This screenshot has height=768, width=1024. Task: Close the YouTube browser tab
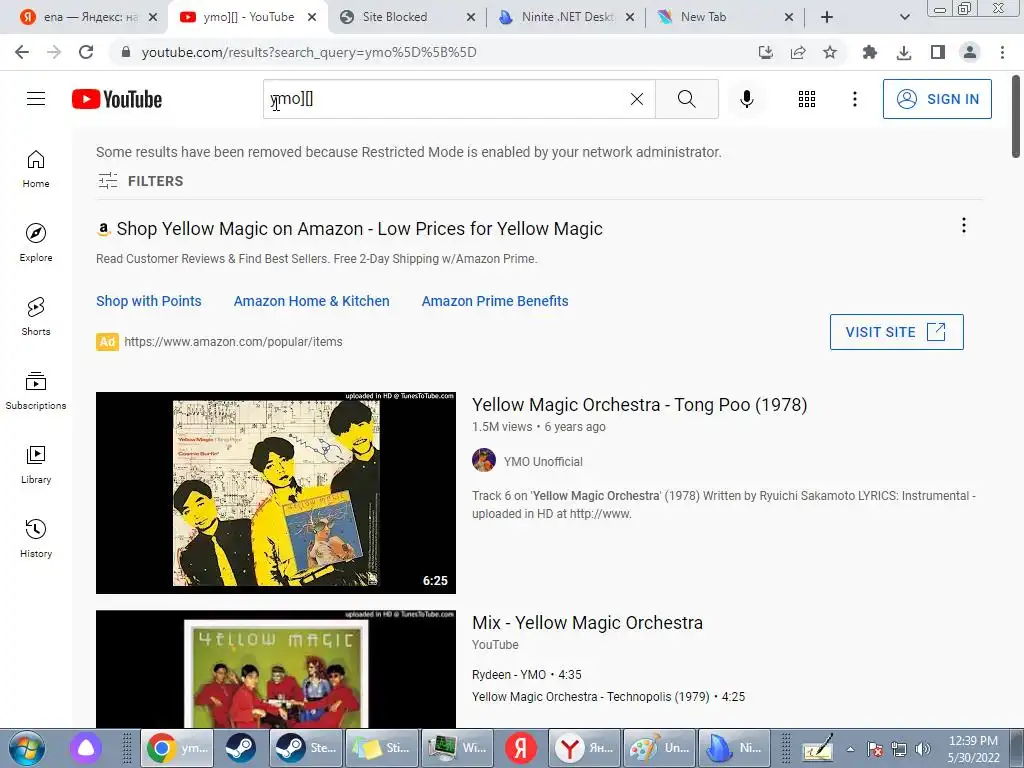coord(312,17)
